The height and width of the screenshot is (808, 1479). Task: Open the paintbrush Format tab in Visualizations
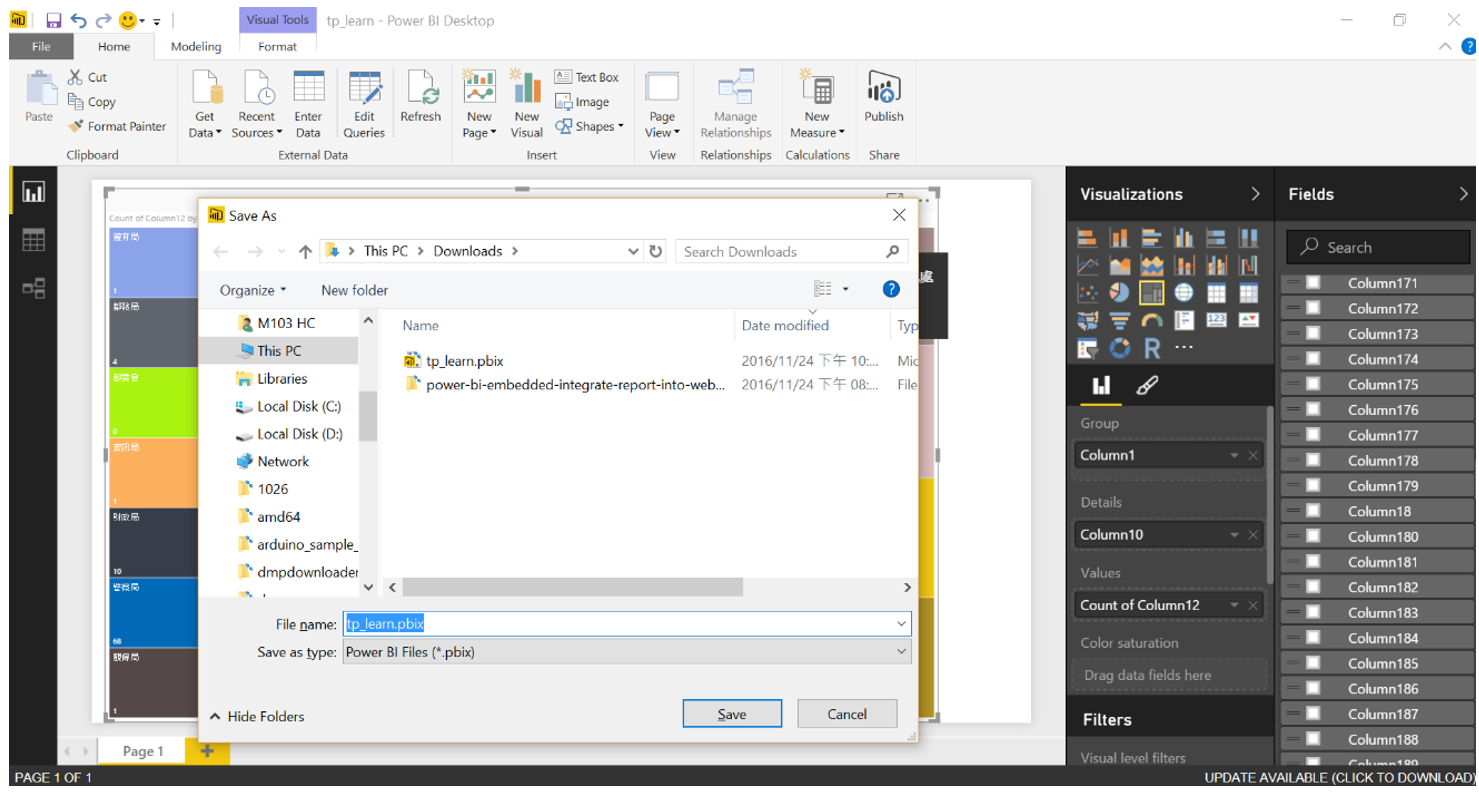1147,386
